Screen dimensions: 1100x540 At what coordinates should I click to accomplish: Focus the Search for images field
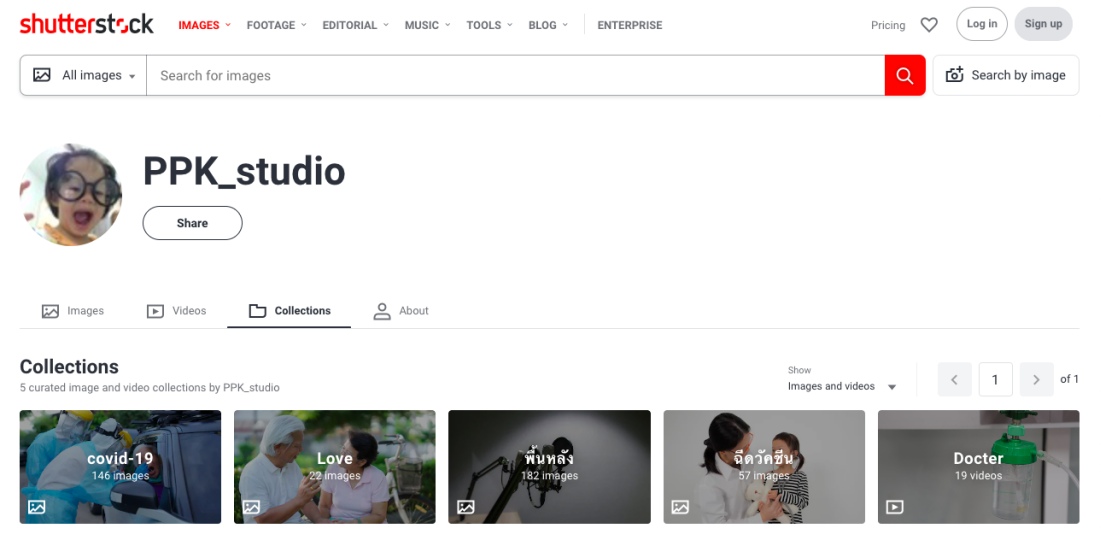(x=516, y=75)
